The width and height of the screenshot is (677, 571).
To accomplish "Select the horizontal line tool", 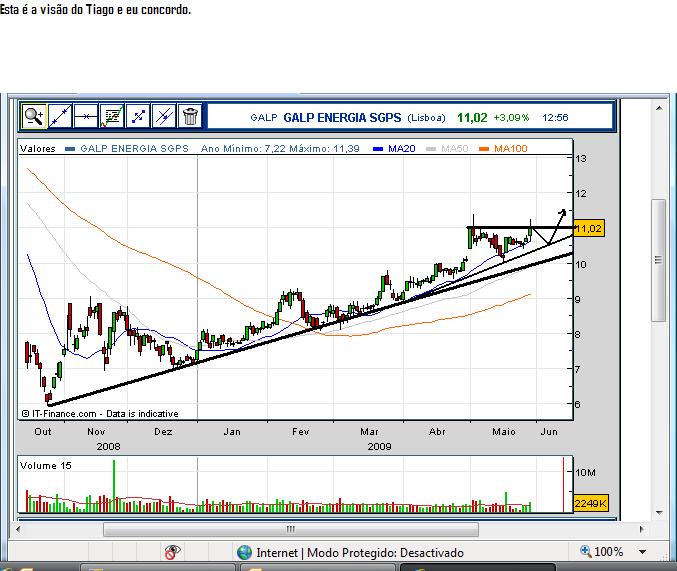I will pos(86,116).
